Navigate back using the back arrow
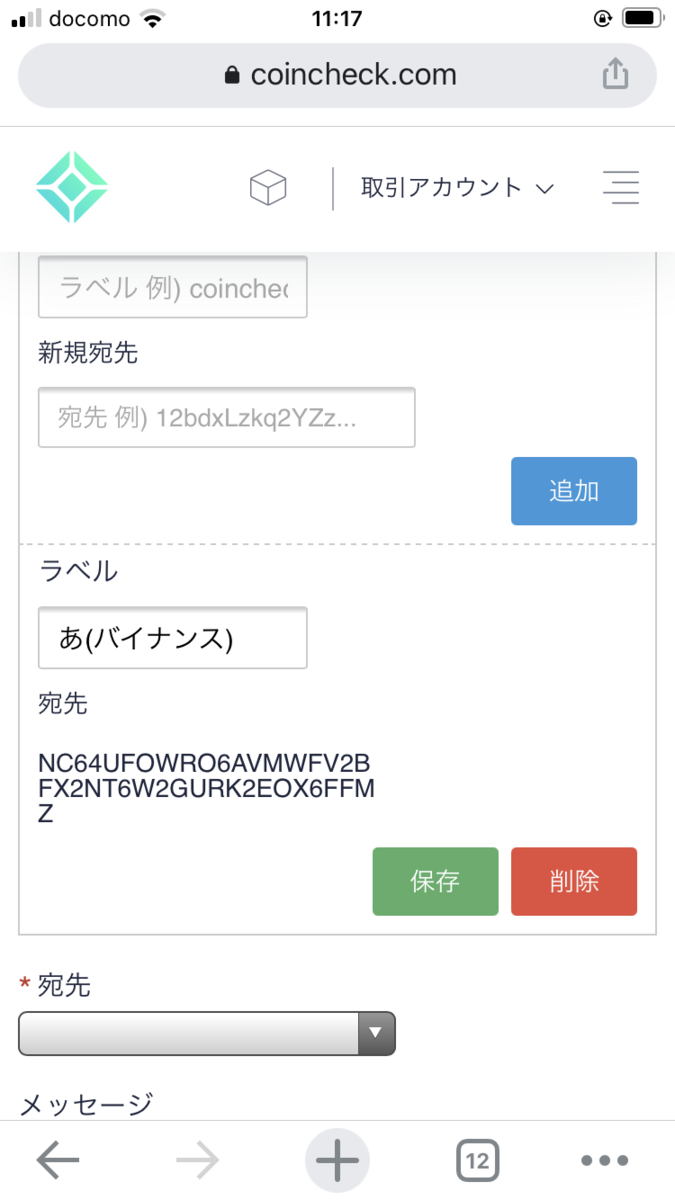The image size is (675, 1200). [x=57, y=1160]
